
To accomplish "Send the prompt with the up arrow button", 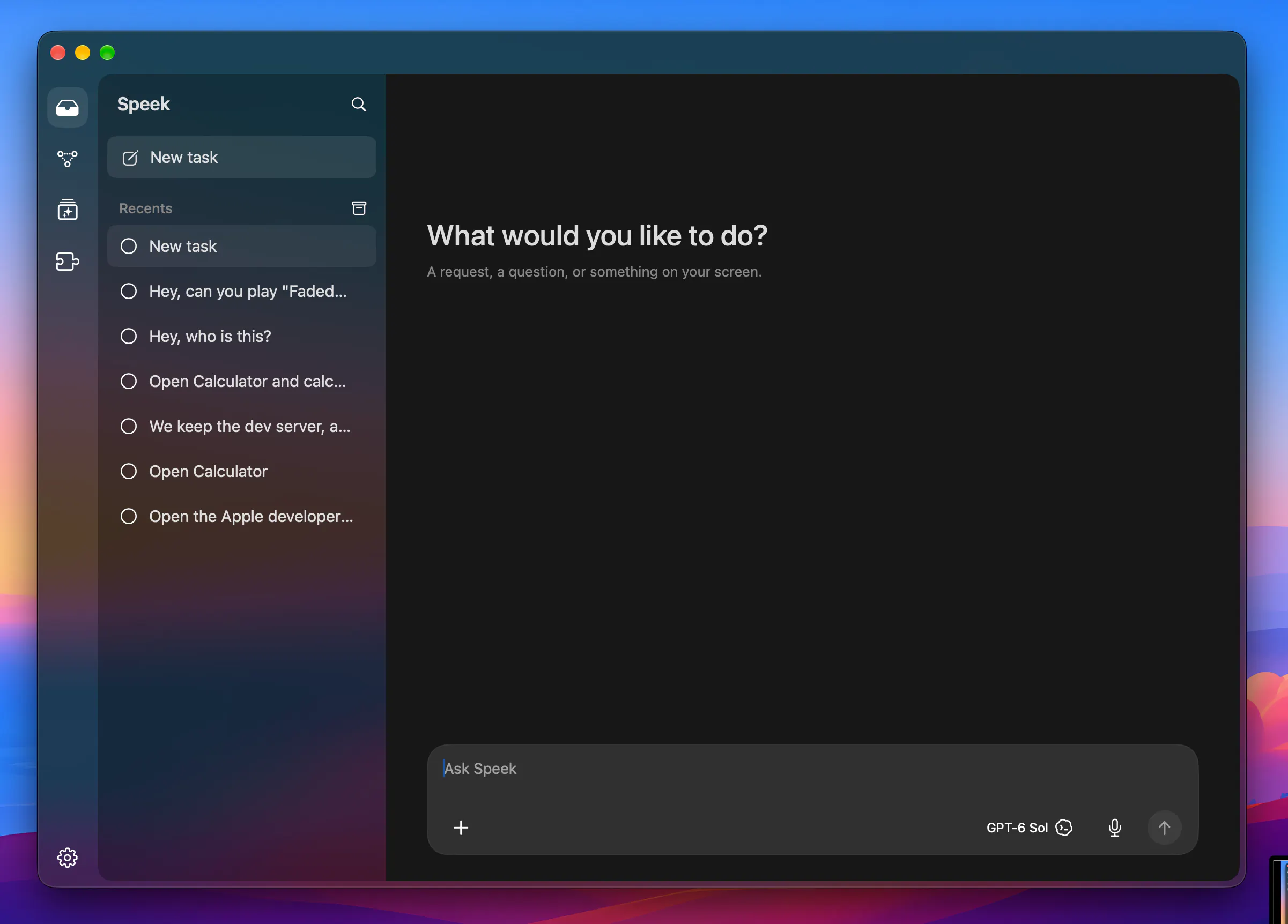I will point(1164,828).
